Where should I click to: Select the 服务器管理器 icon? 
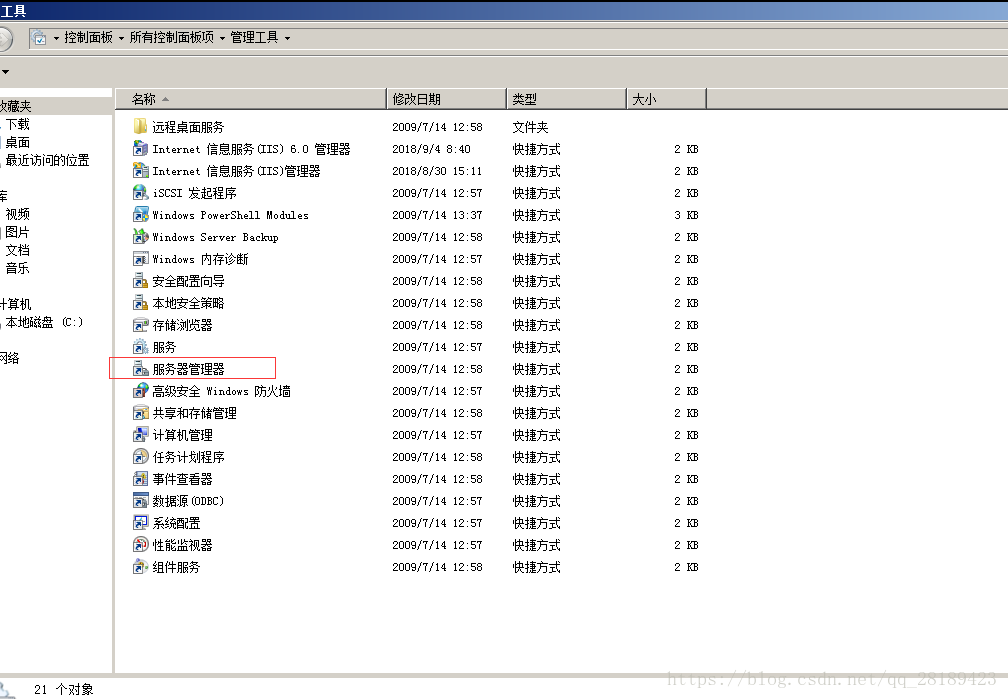(140, 368)
